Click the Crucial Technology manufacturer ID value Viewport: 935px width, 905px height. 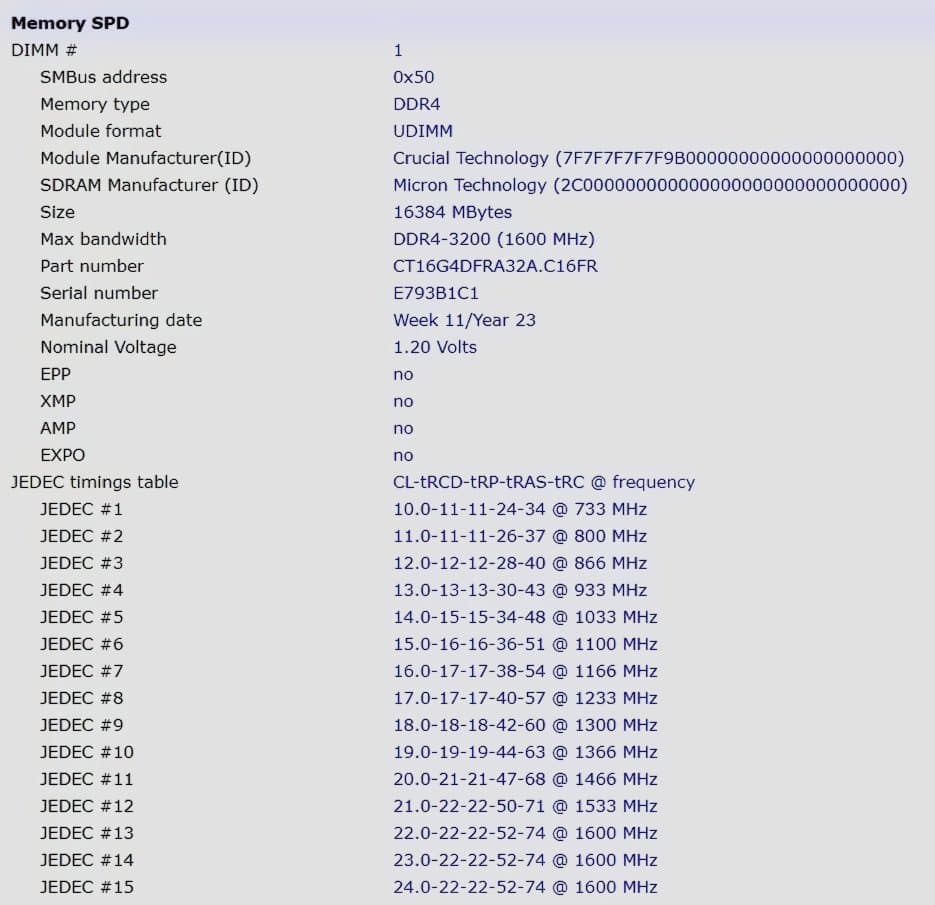(648, 158)
